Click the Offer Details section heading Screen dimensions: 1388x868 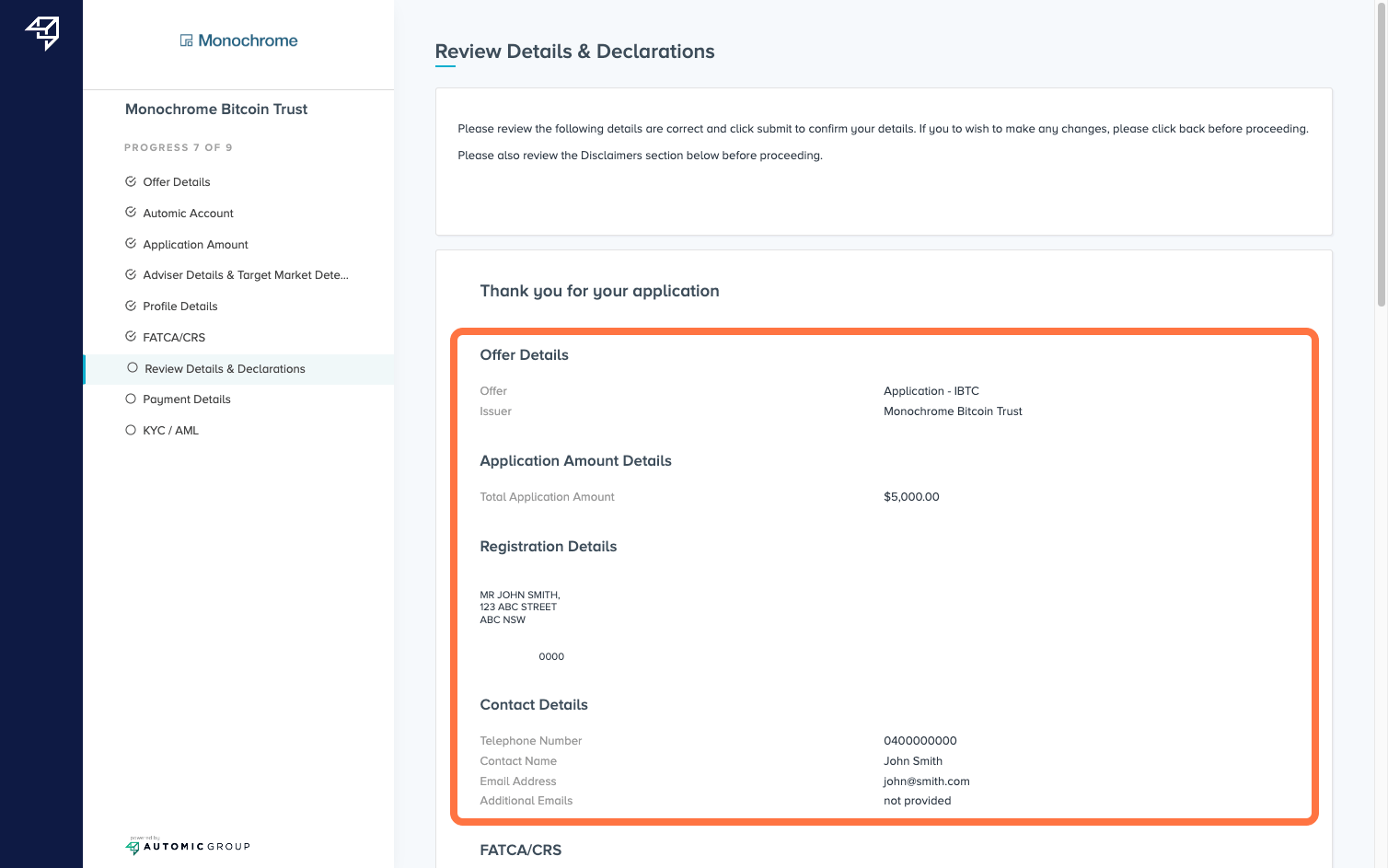[524, 354]
